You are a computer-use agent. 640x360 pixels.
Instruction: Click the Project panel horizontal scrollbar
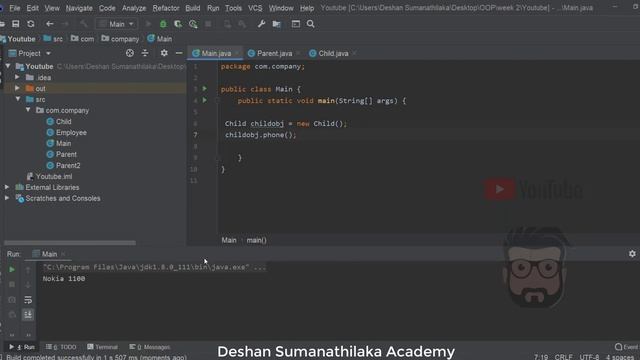point(70,243)
